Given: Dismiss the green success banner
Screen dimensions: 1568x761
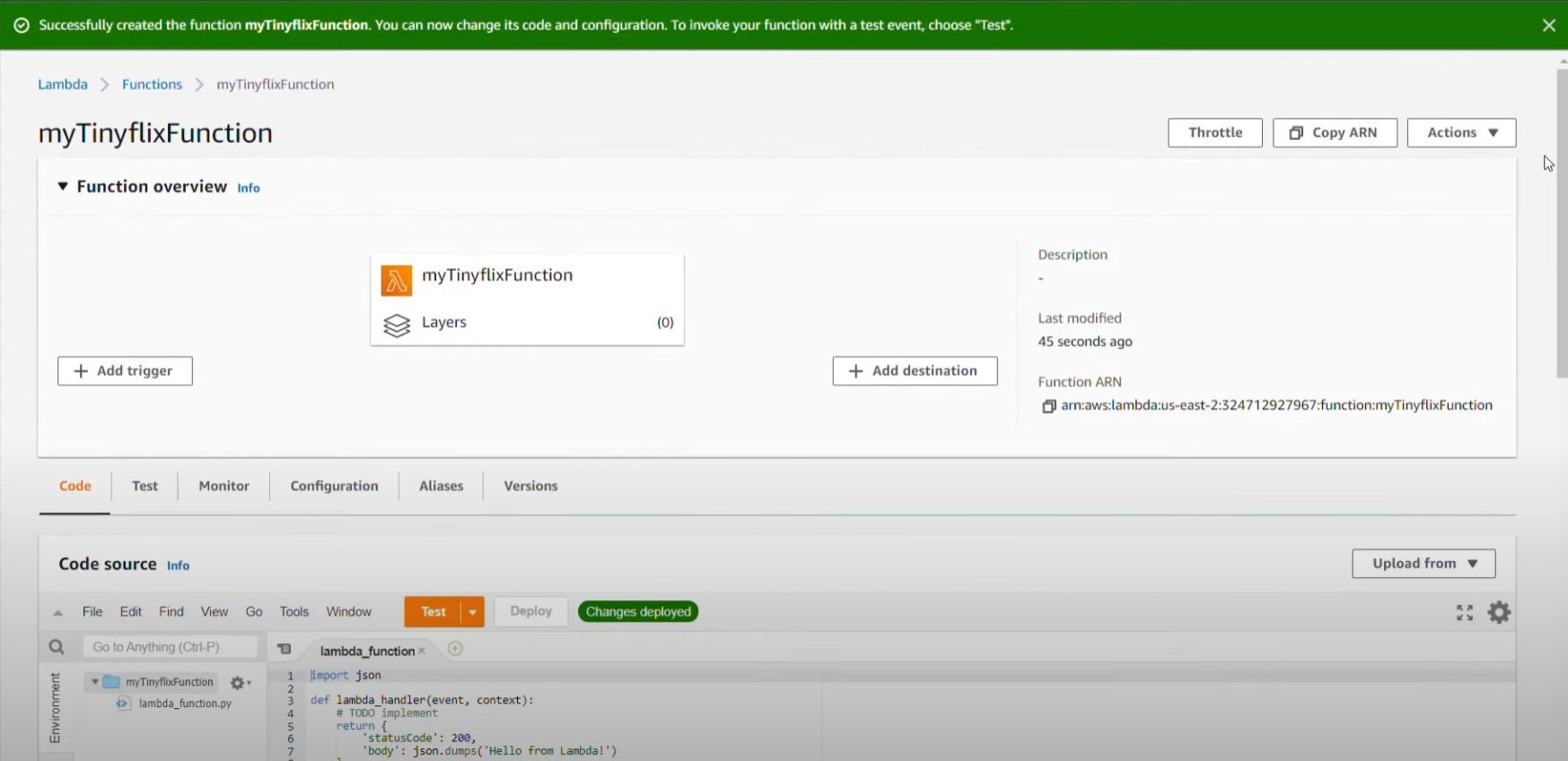Looking at the screenshot, I should 1548,25.
